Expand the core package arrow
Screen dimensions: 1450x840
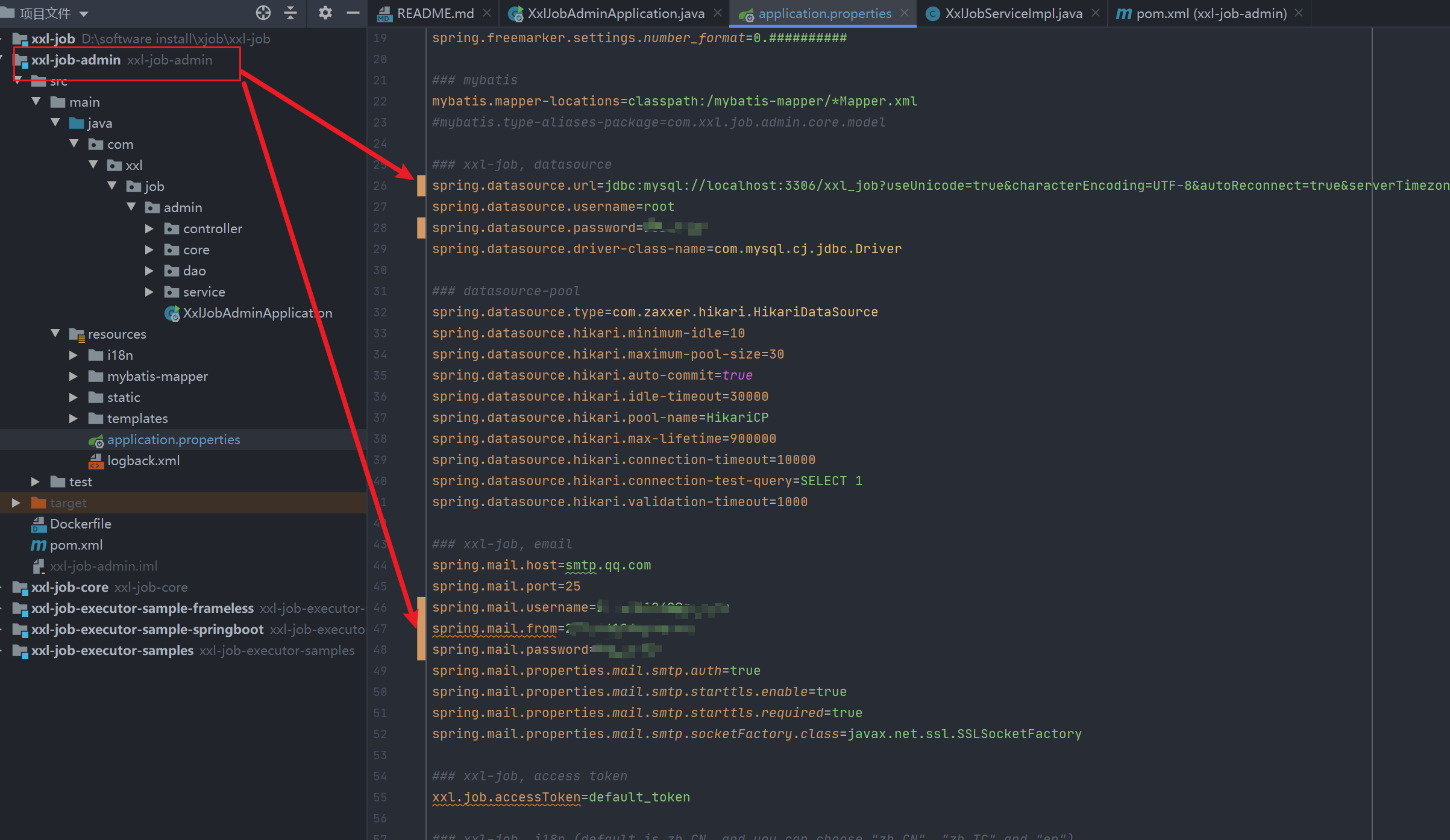[149, 249]
